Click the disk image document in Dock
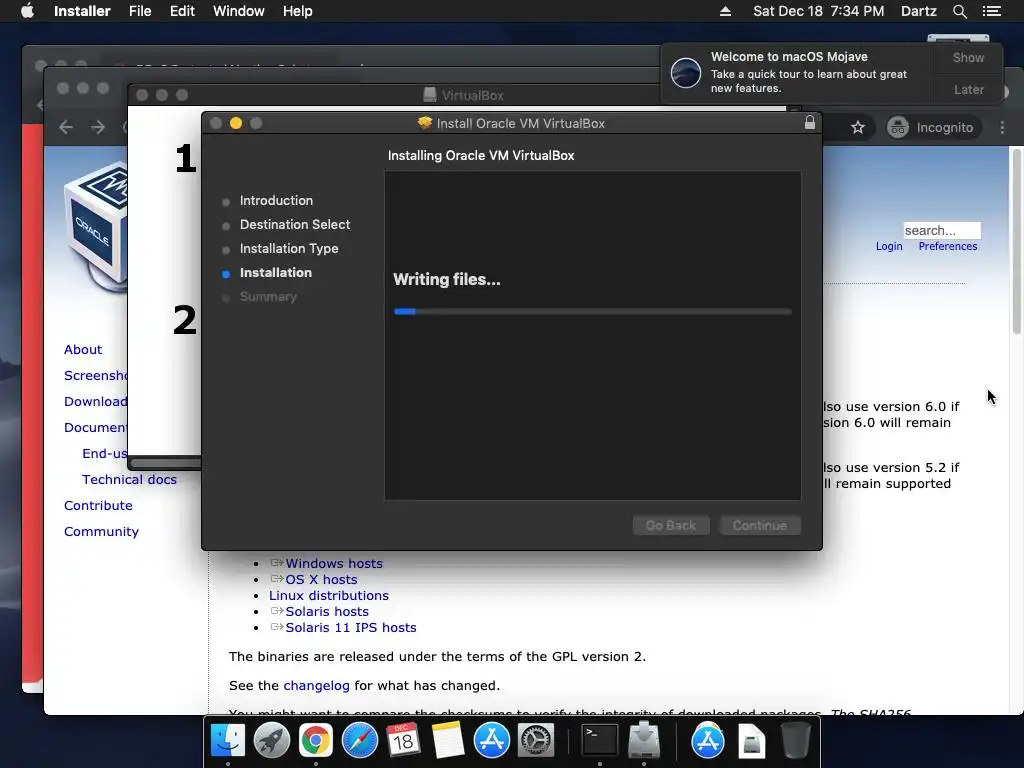This screenshot has height=768, width=1024. (752, 741)
